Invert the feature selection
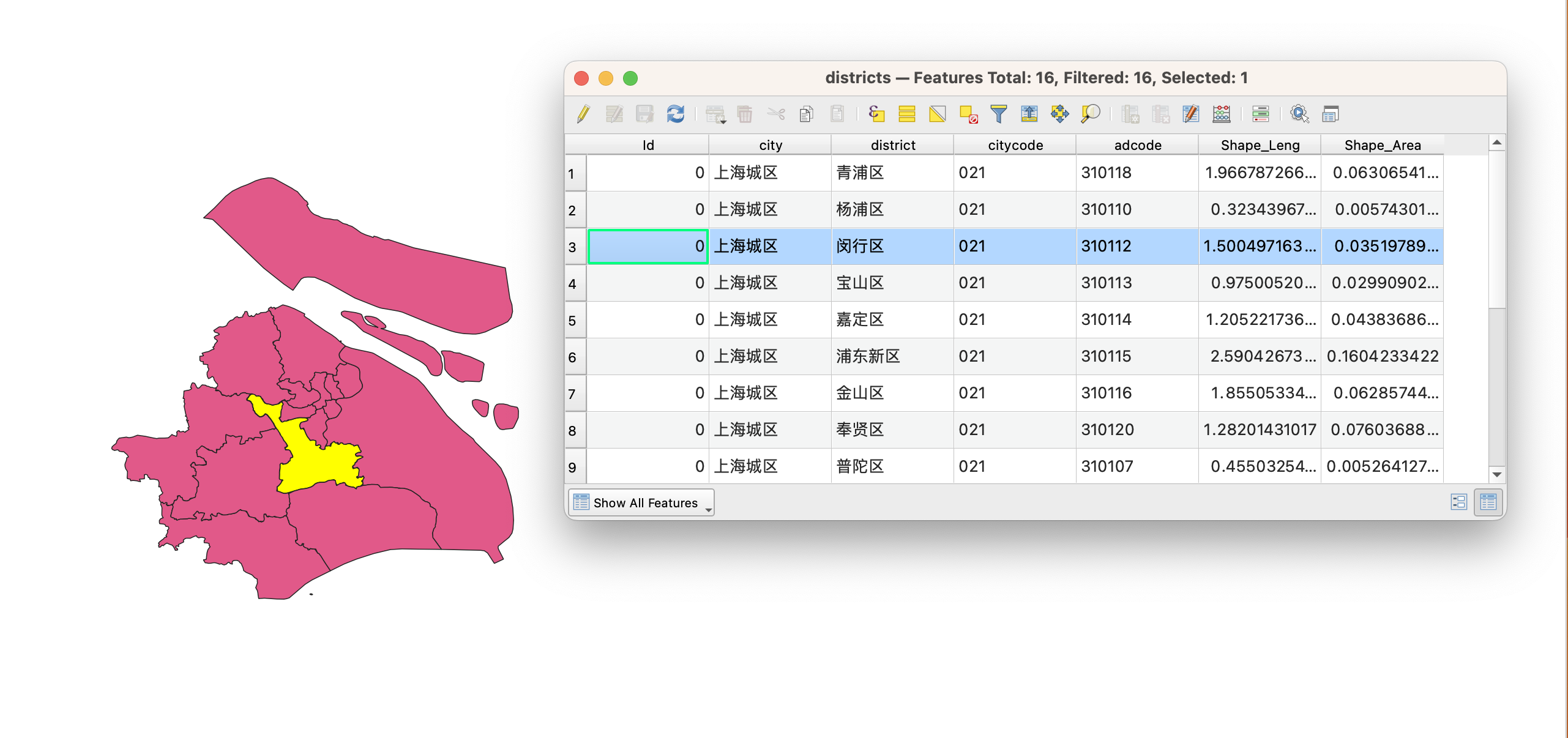Image resolution: width=1568 pixels, height=738 pixels. click(937, 114)
